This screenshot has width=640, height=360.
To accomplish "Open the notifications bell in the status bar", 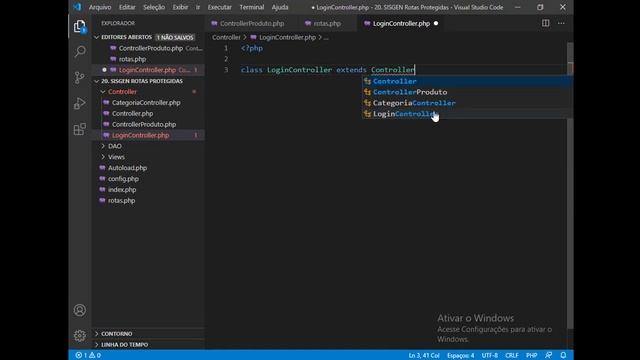I will click(x=563, y=355).
